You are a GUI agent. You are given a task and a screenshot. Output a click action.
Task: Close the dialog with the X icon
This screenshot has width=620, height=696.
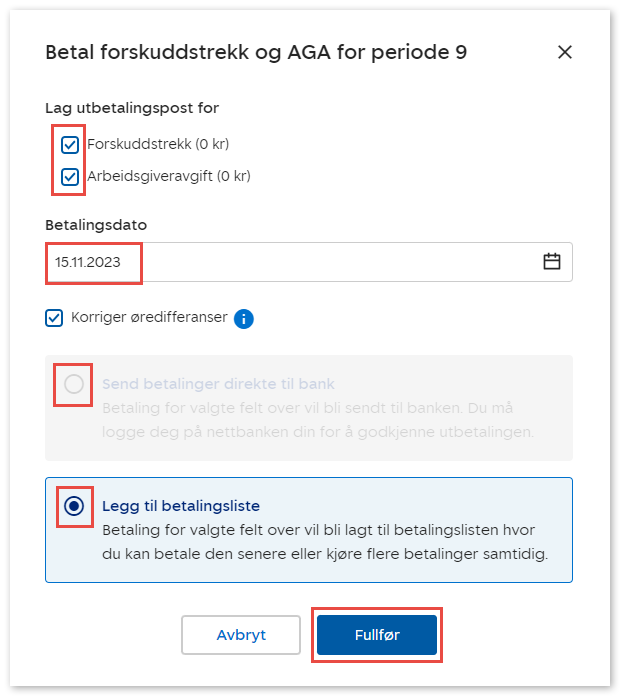(x=564, y=52)
